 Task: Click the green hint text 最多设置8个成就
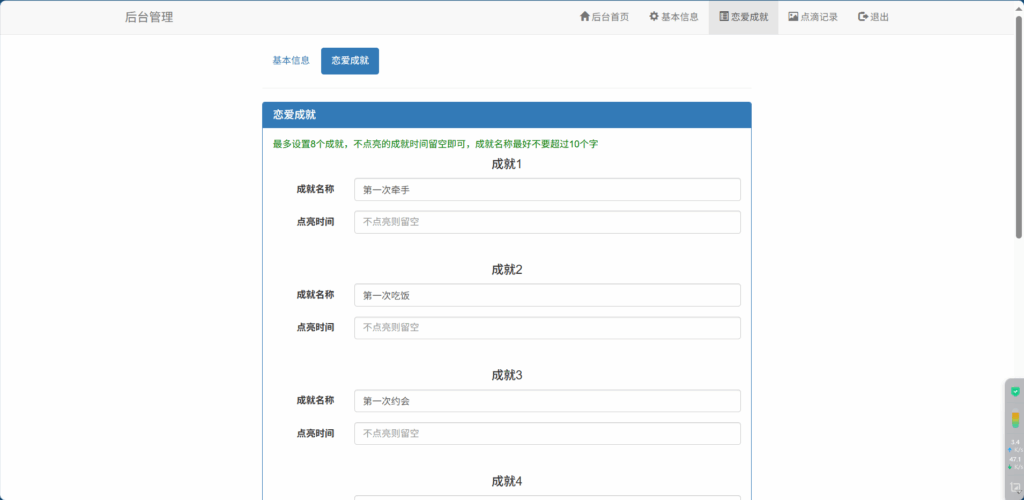point(436,144)
